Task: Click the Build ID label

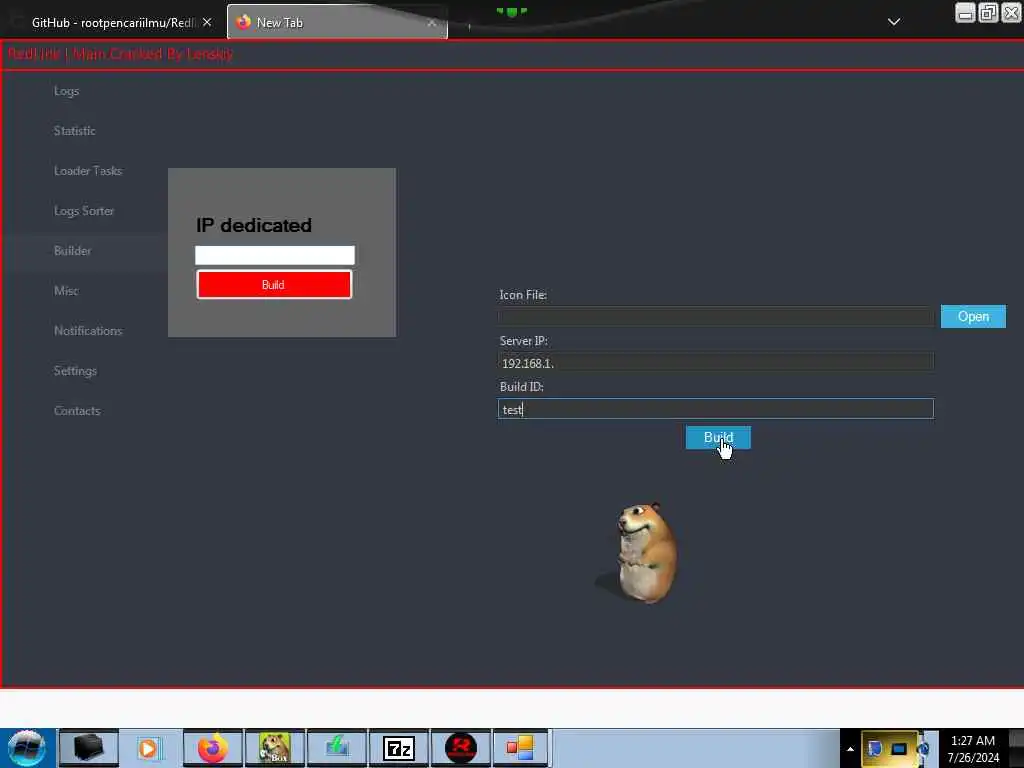Action: pyautogui.click(x=522, y=387)
